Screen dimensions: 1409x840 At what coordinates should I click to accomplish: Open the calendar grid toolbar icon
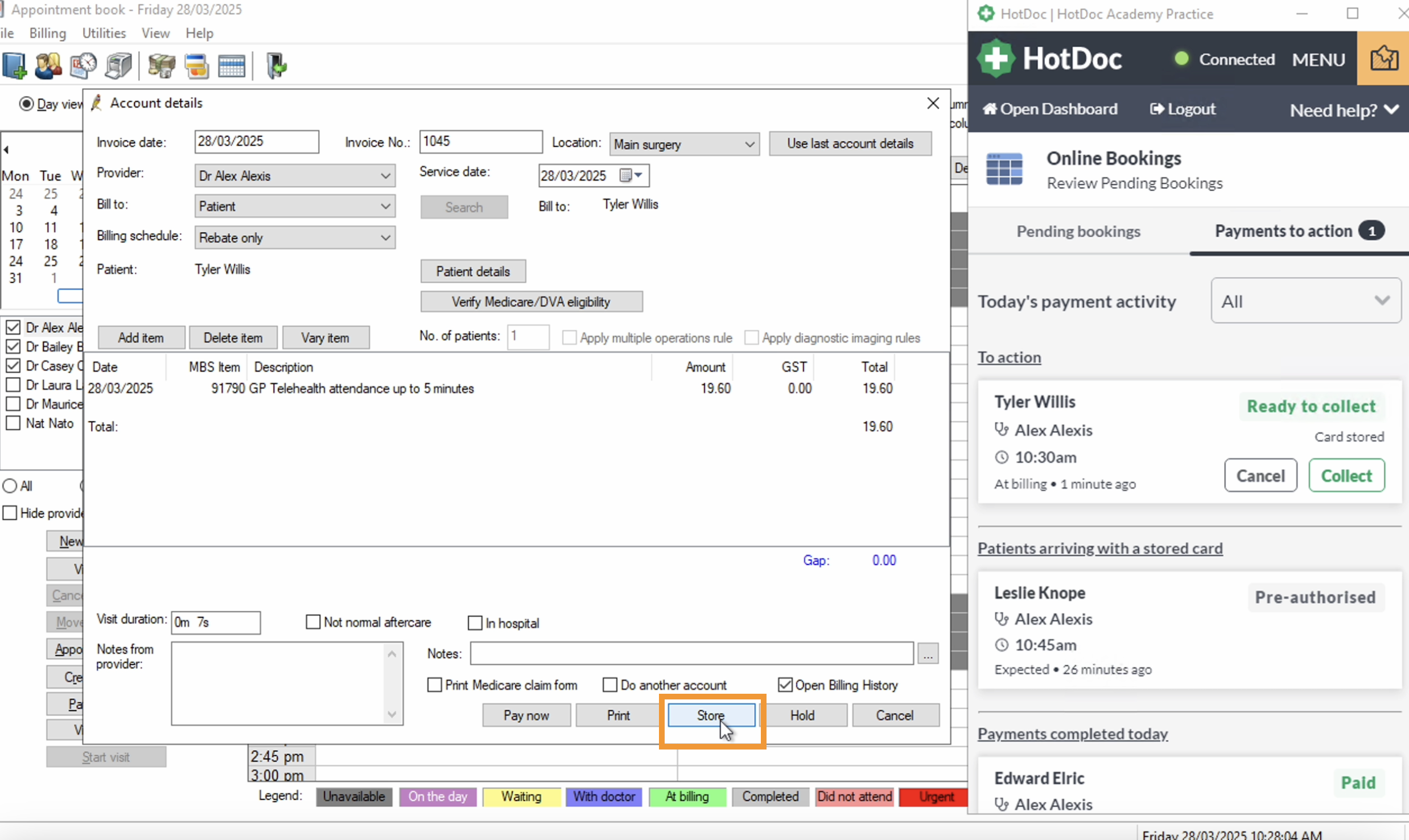click(232, 66)
